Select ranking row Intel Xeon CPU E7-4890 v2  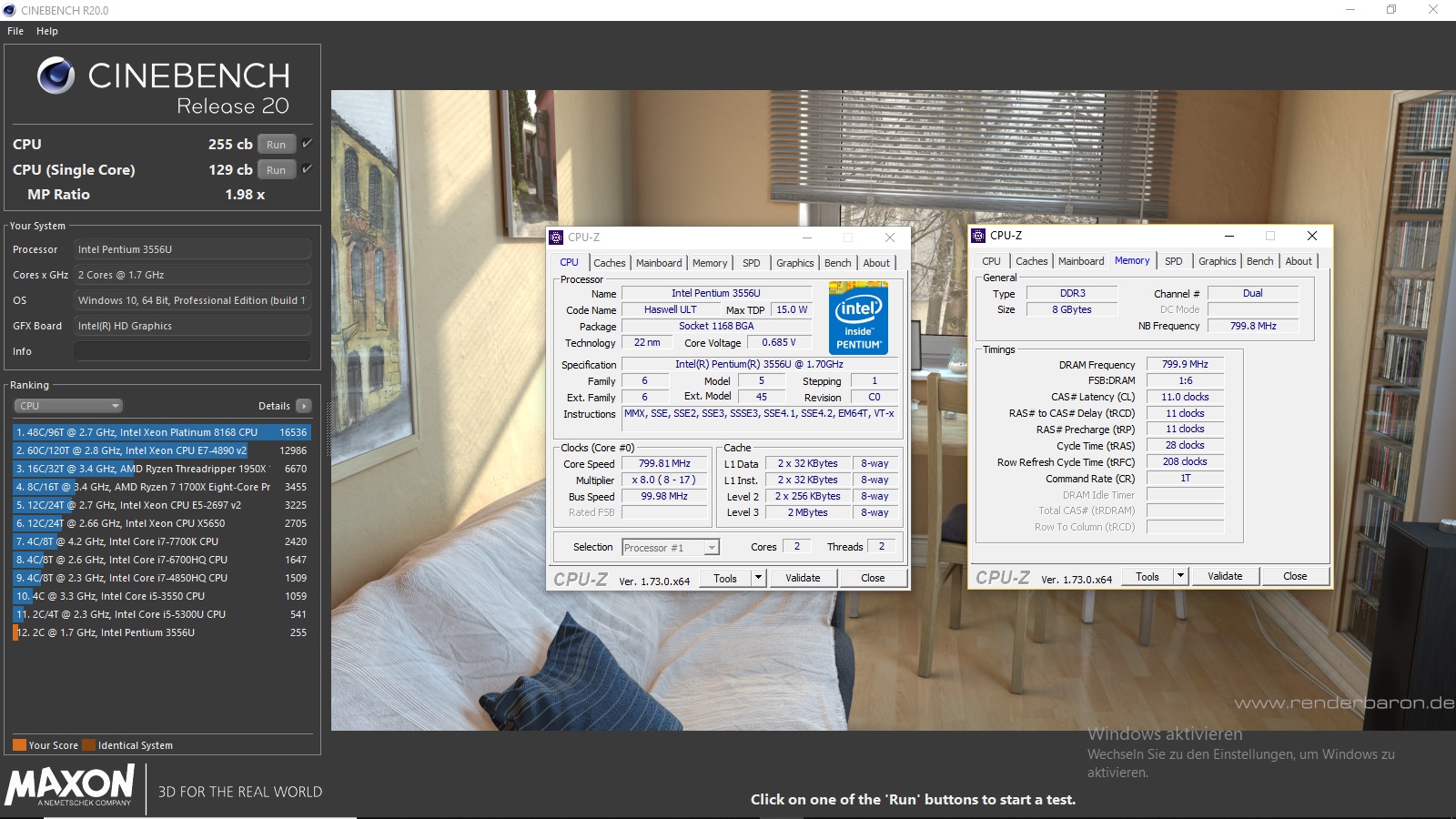[x=162, y=450]
